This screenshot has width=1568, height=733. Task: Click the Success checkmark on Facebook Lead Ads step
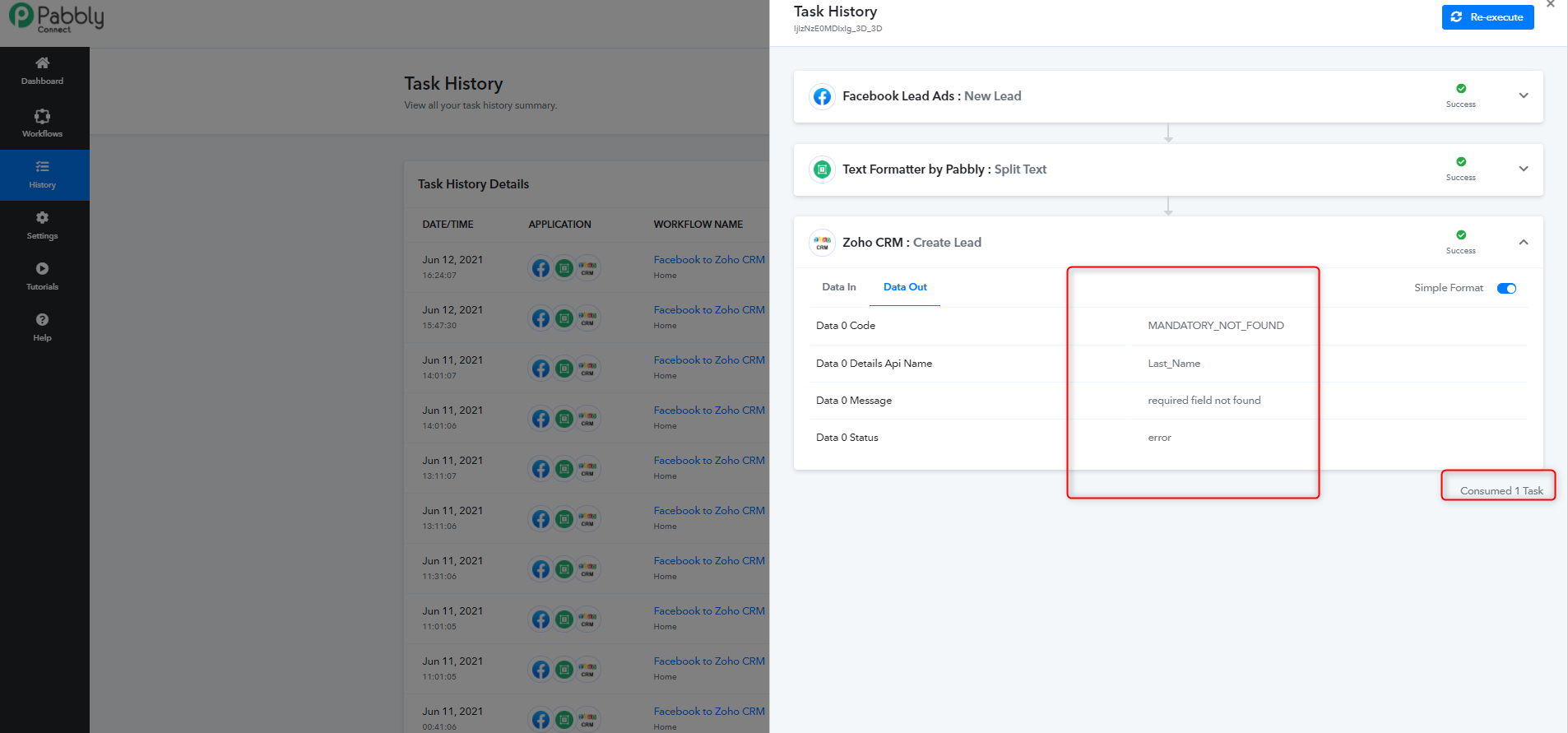pyautogui.click(x=1461, y=89)
